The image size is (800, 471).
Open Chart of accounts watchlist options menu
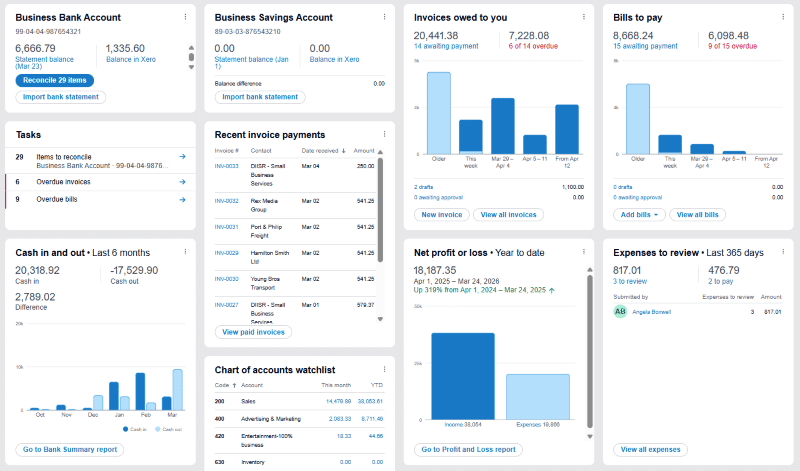384,369
